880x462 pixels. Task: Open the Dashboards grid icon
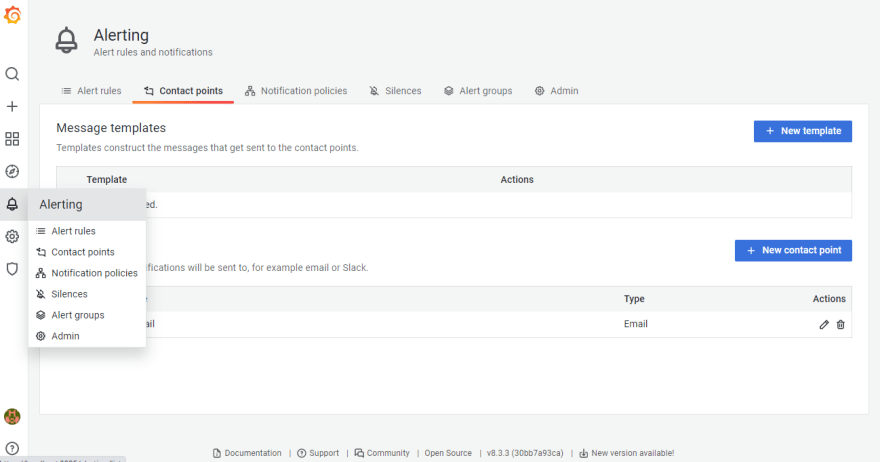(12, 139)
